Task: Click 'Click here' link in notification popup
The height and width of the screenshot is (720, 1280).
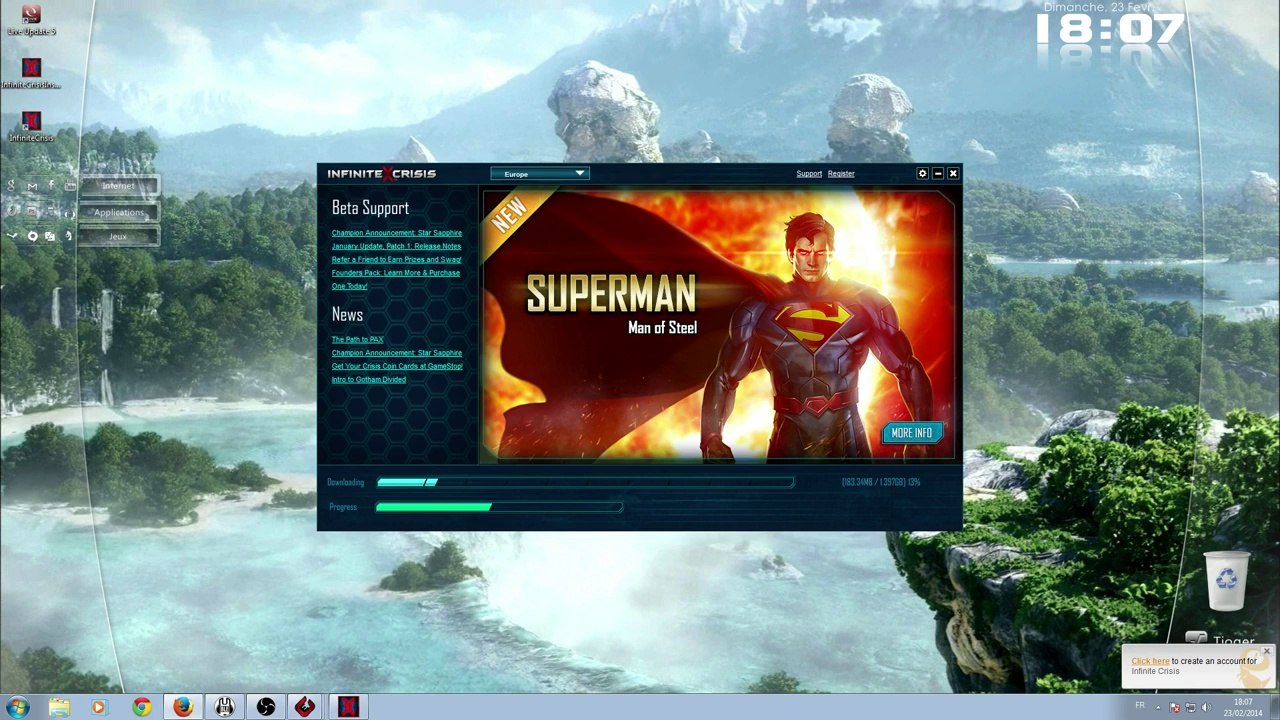Action: coord(1150,661)
